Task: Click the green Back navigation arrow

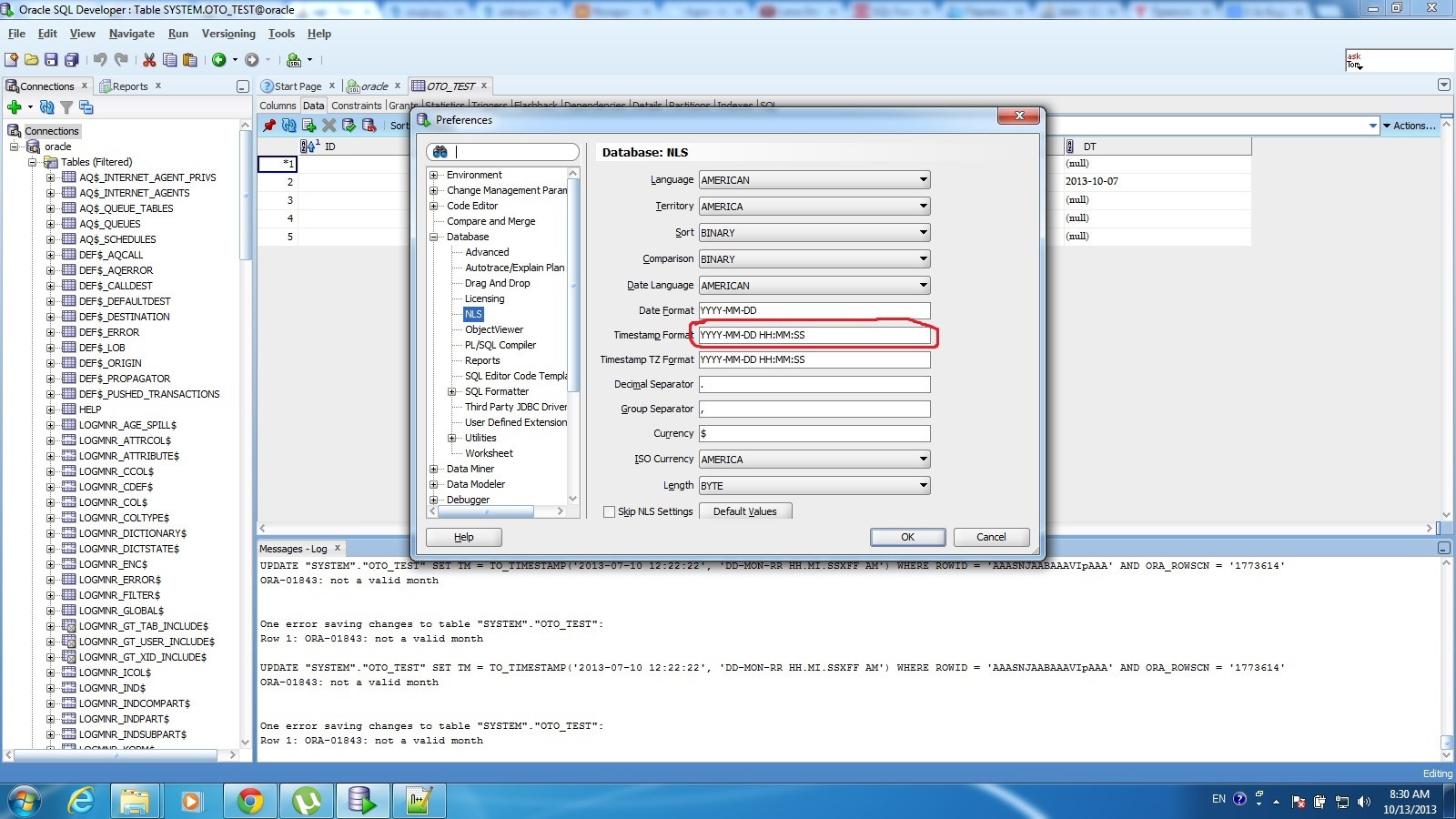Action: tap(218, 60)
